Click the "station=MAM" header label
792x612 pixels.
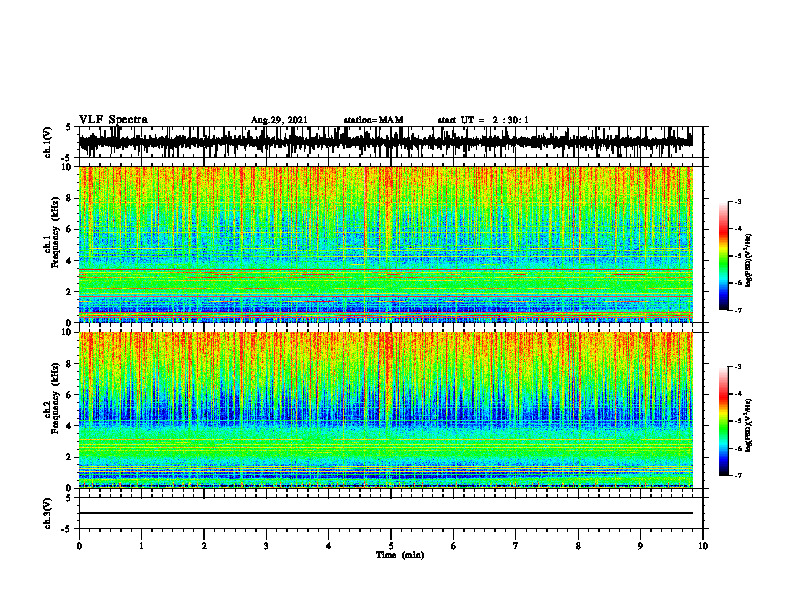(373, 120)
